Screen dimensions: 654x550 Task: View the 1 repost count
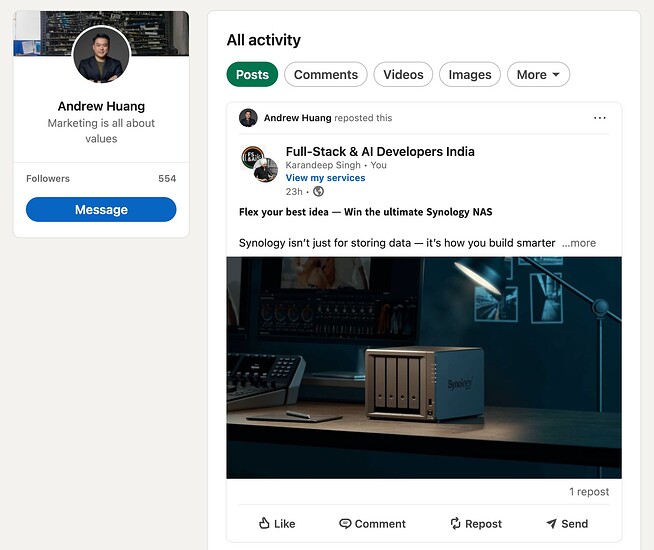point(589,492)
